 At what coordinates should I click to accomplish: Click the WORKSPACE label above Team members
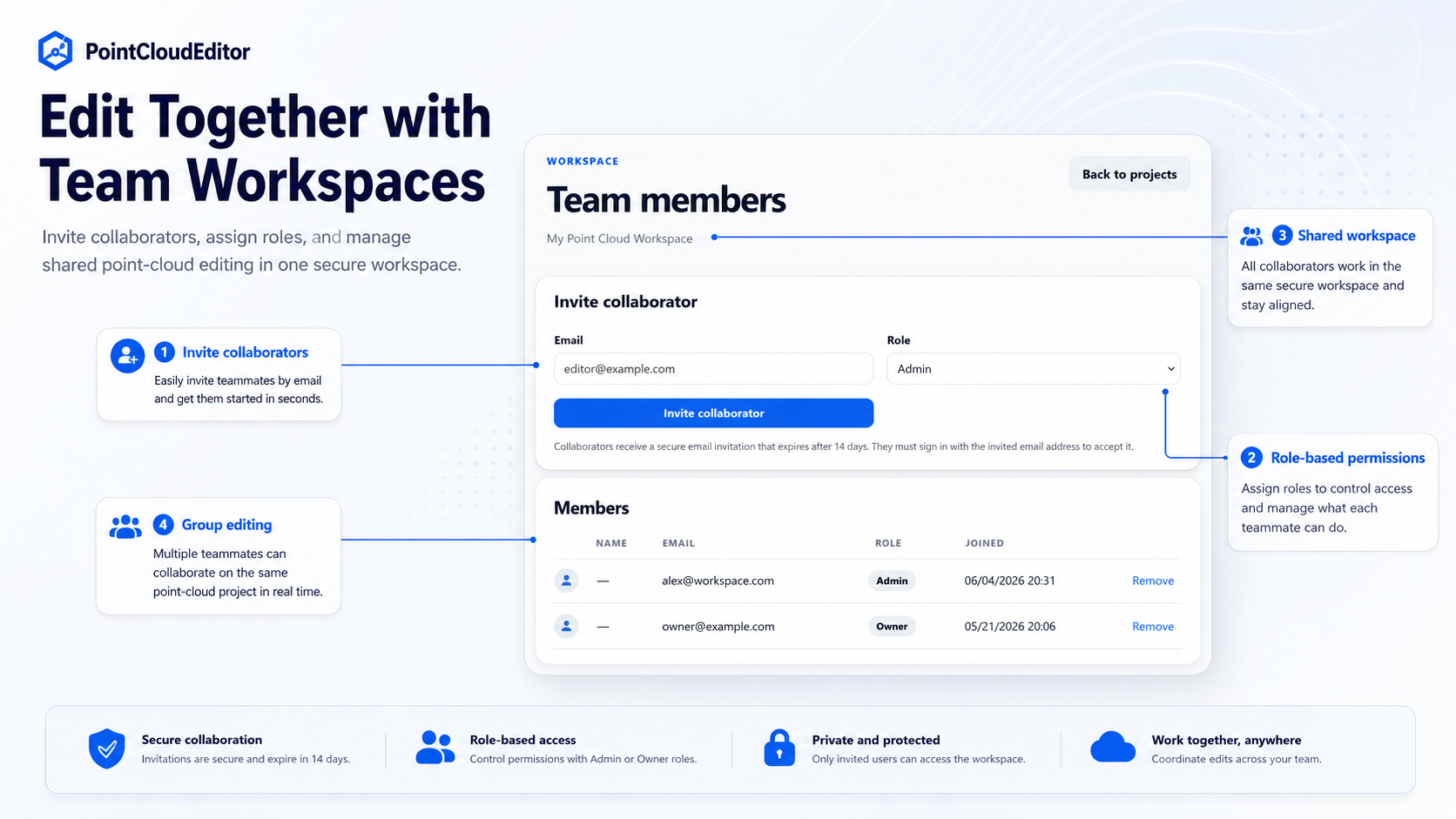coord(583,161)
